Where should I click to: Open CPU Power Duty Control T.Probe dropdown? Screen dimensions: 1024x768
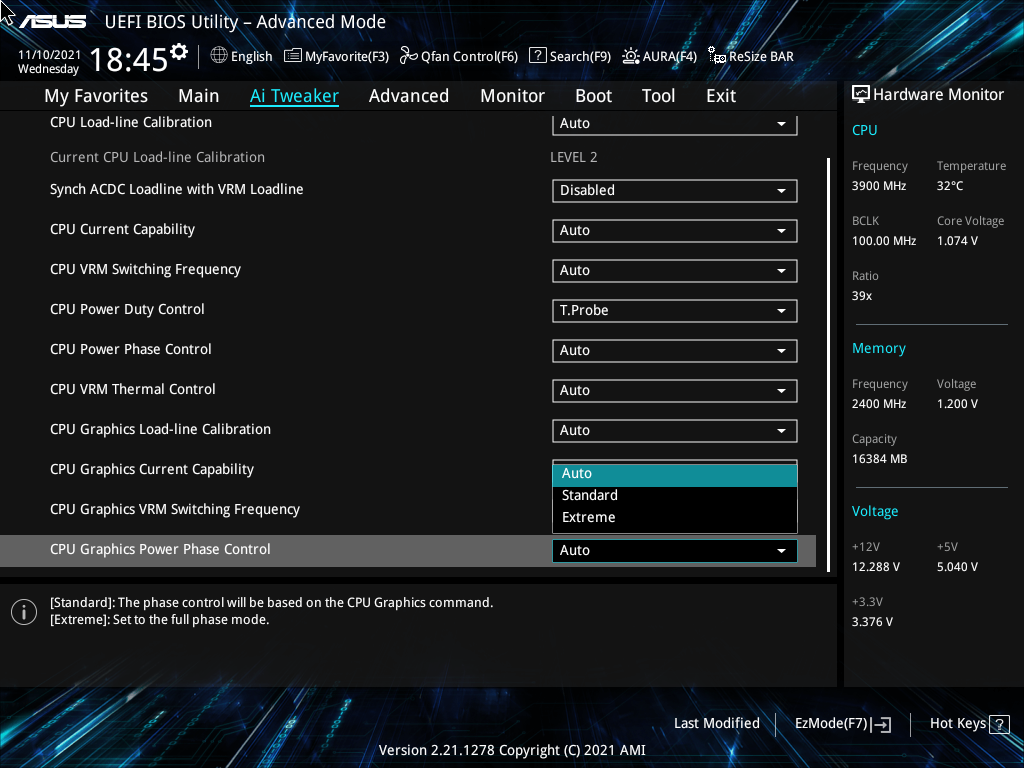(675, 311)
